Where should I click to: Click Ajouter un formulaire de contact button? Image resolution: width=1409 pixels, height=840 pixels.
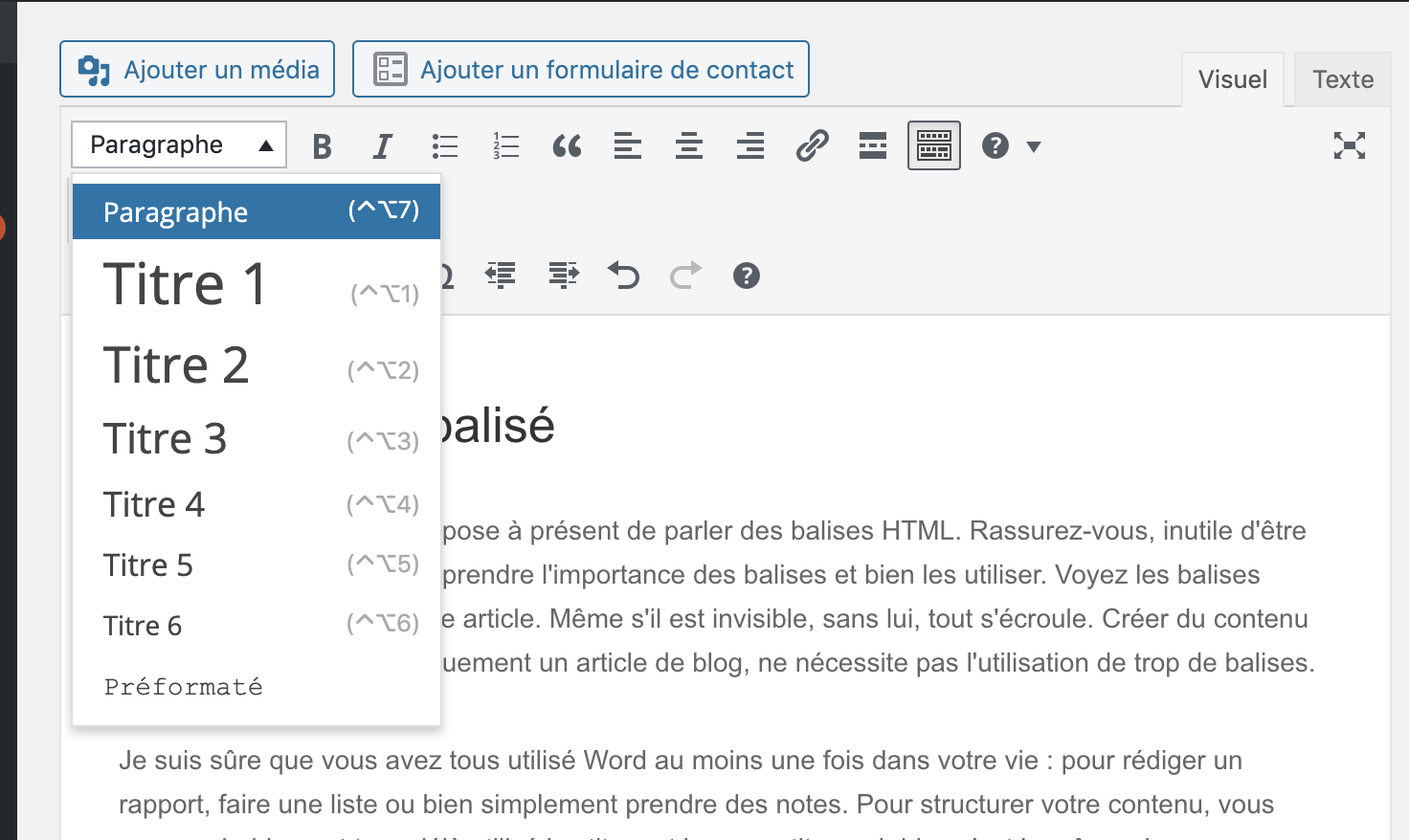coord(581,69)
